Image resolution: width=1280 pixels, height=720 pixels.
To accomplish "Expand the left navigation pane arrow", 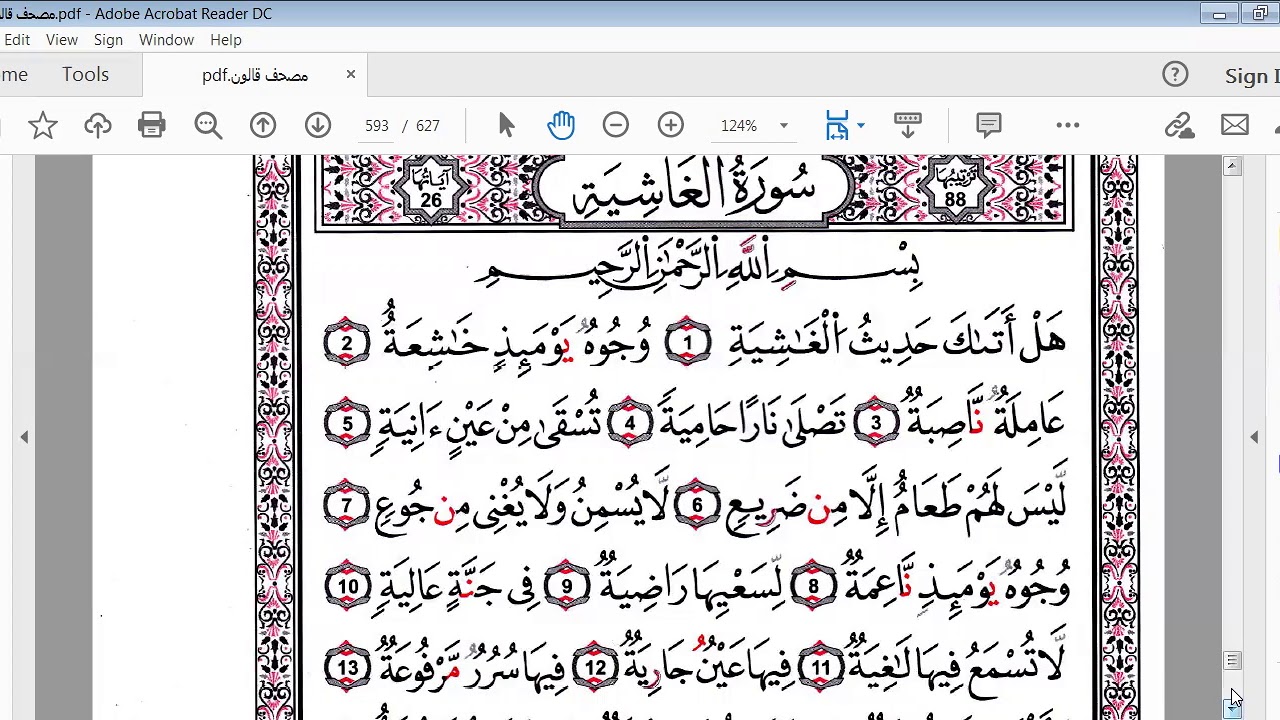I will click(x=24, y=437).
